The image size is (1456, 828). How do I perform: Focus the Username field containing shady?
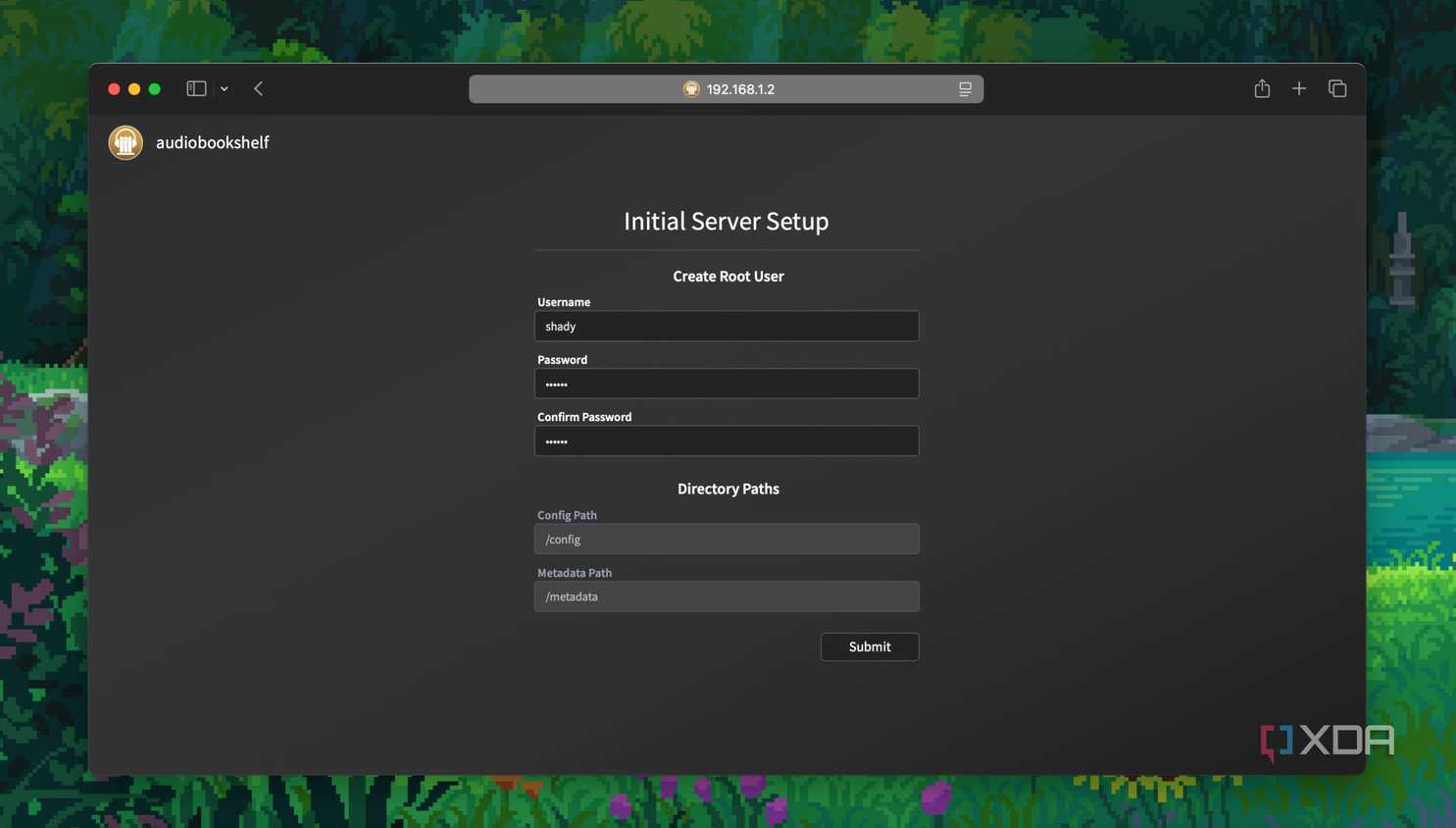(727, 326)
